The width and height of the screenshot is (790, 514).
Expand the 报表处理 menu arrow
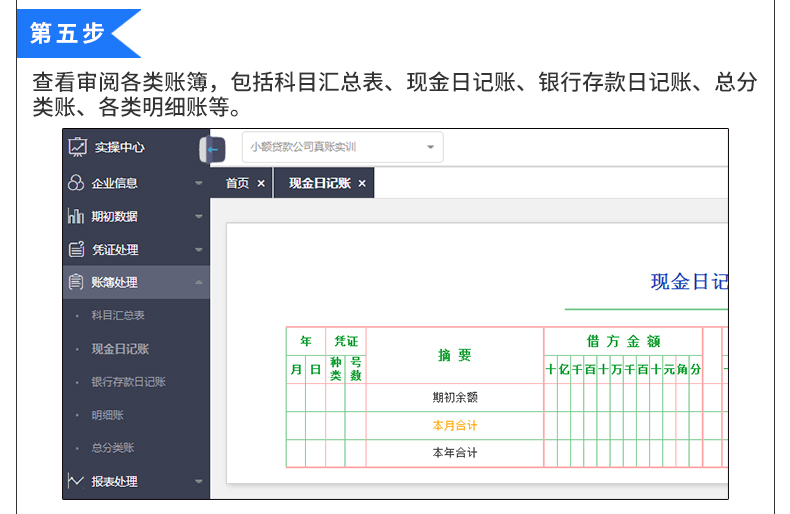coord(199,481)
